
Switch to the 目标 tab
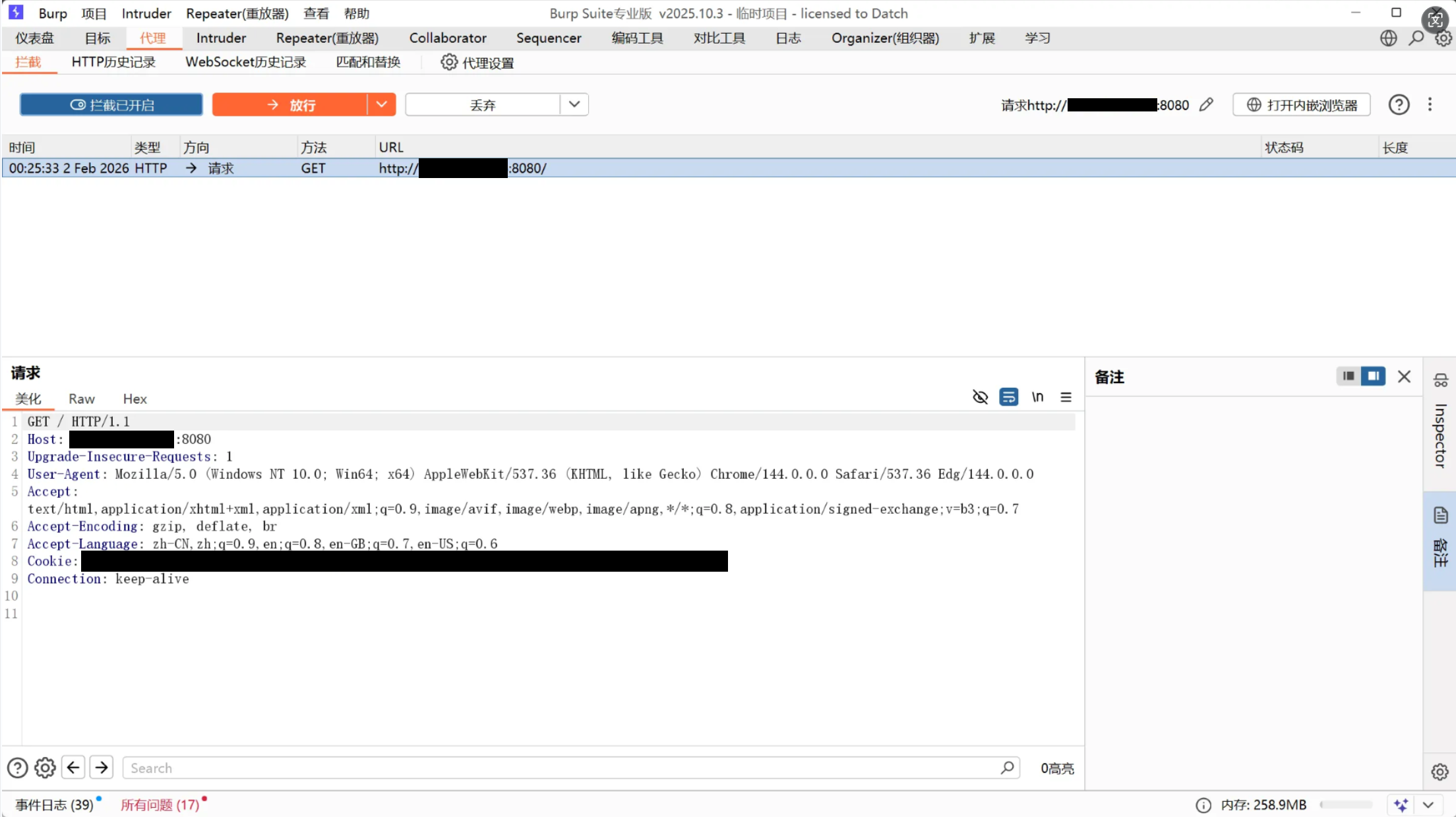click(x=98, y=38)
